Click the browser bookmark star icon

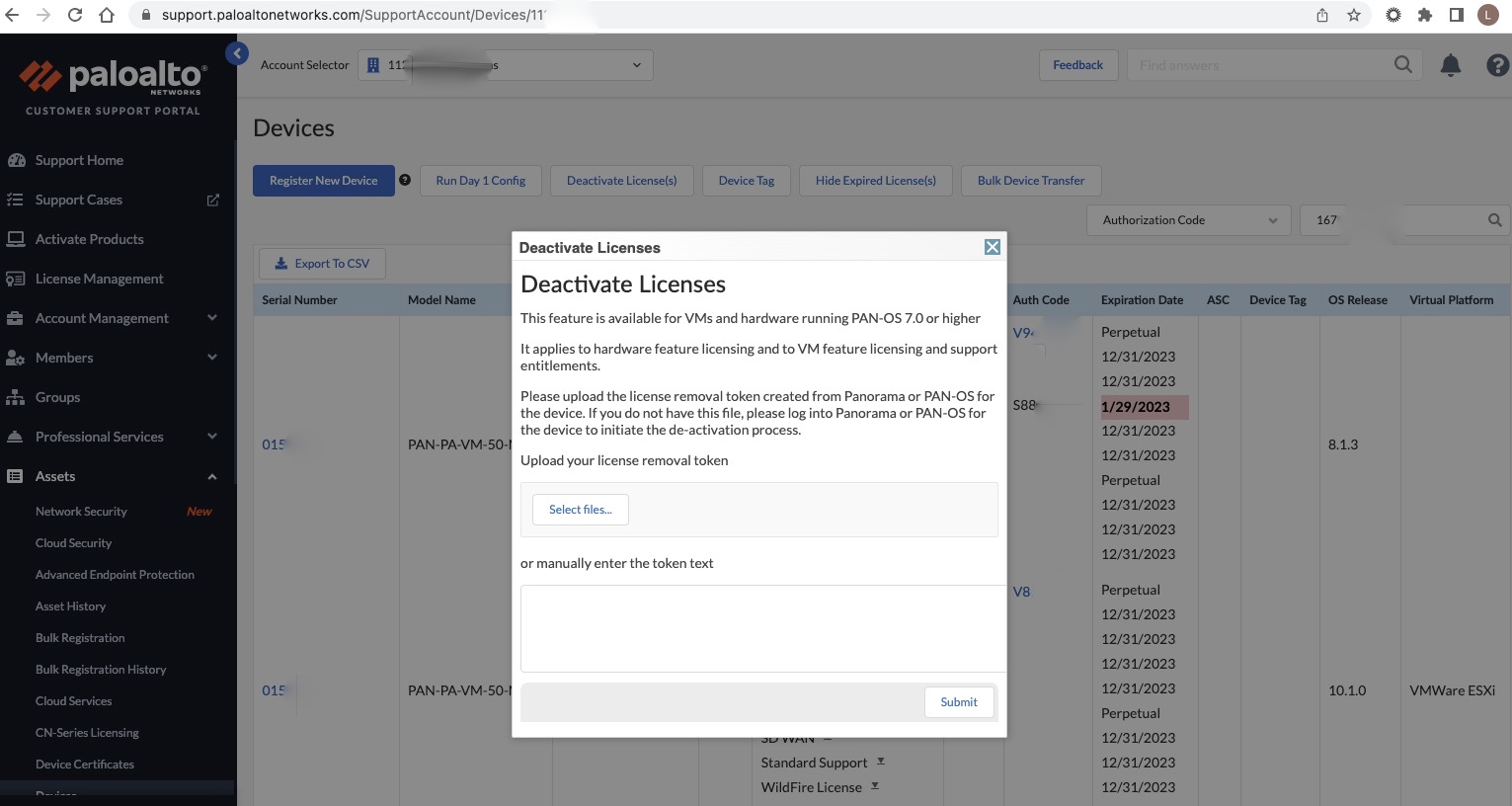pos(1354,15)
